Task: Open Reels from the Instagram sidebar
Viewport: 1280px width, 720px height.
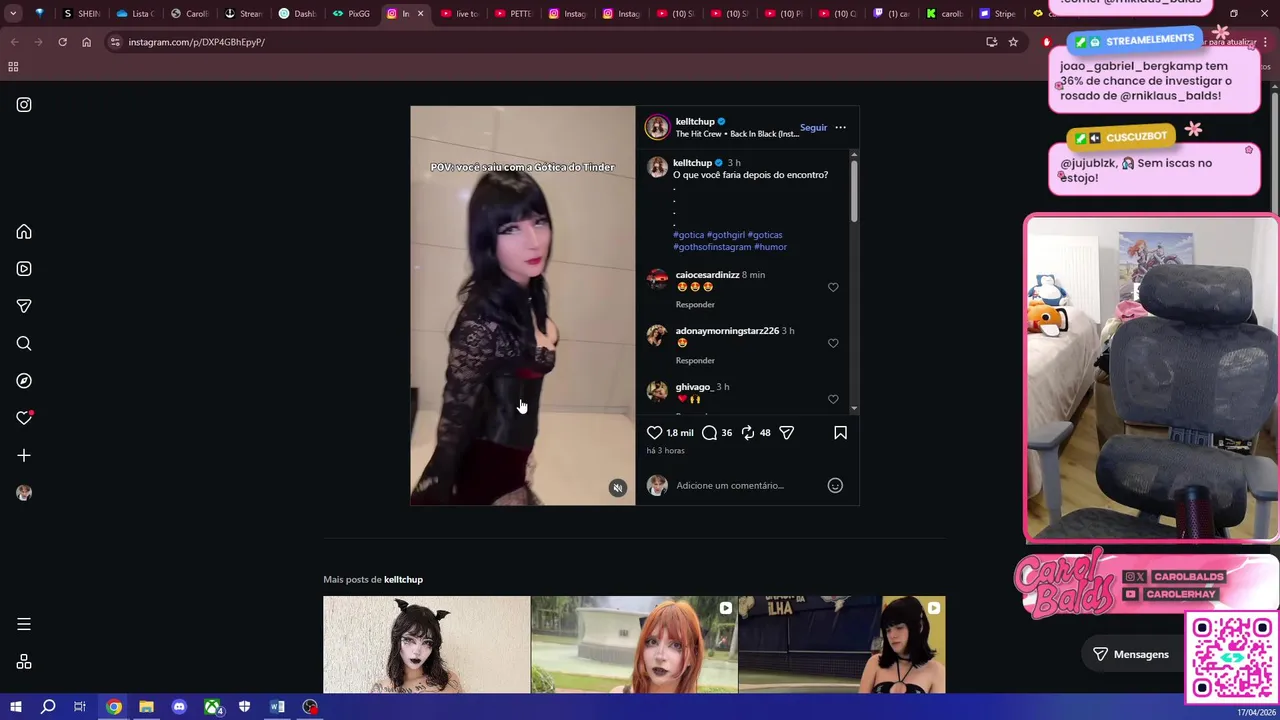Action: pos(24,269)
